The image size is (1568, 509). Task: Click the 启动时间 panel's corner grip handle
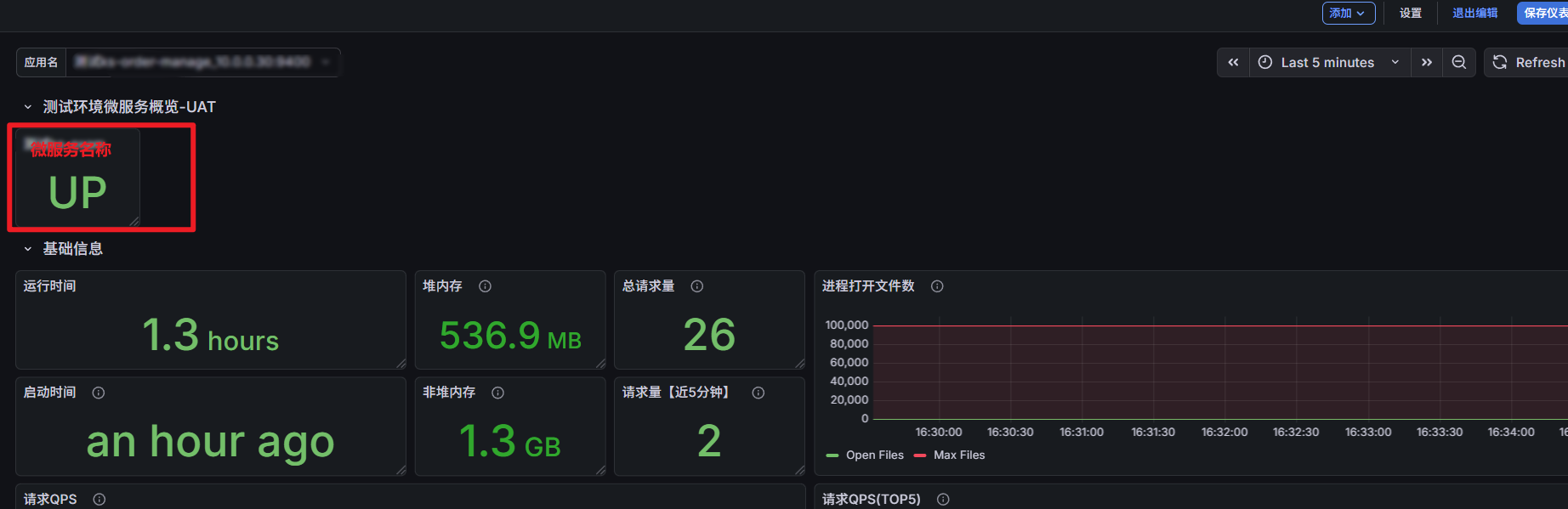401,470
